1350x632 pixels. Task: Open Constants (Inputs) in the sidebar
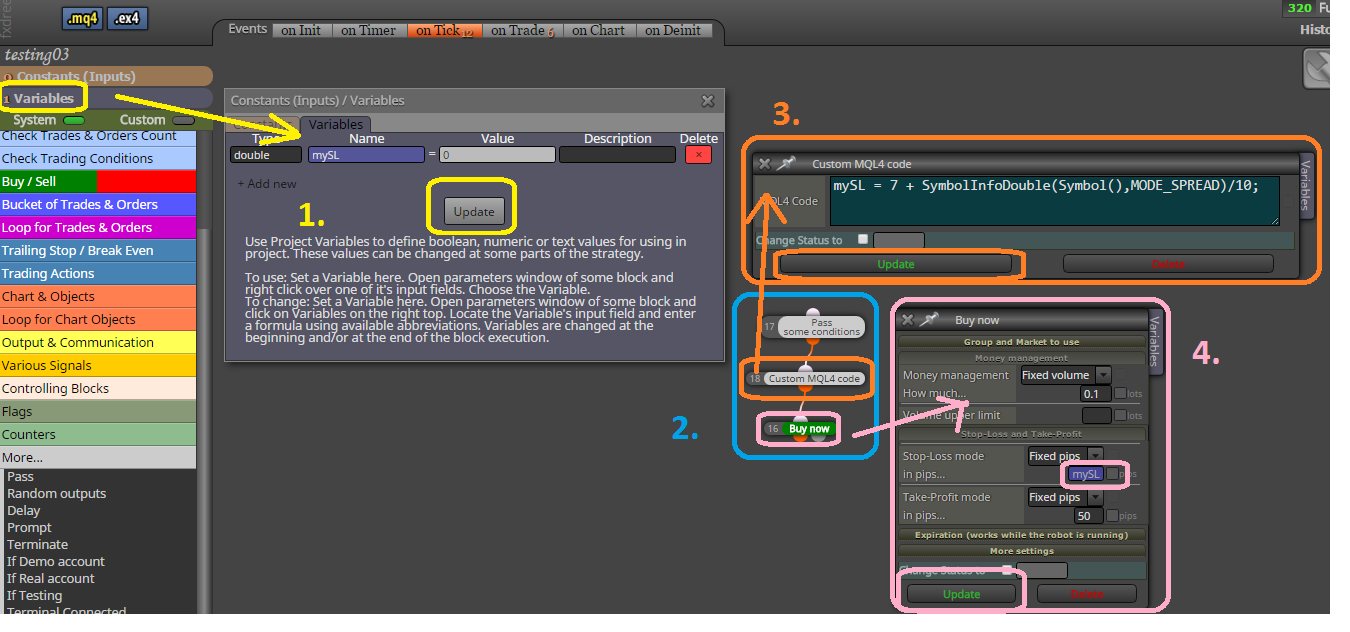point(106,76)
